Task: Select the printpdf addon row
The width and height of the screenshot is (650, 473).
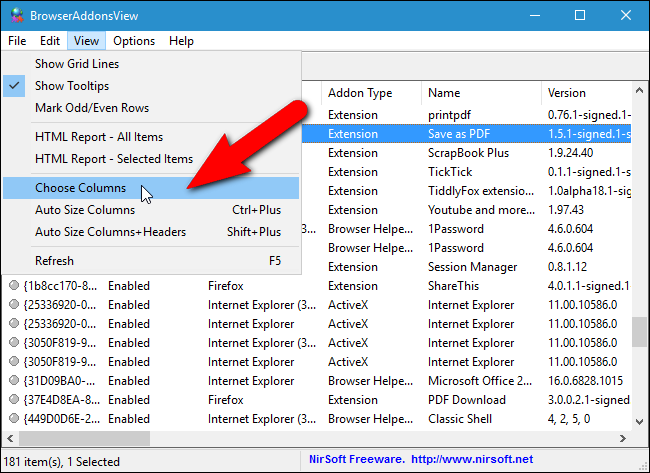Action: (466, 115)
